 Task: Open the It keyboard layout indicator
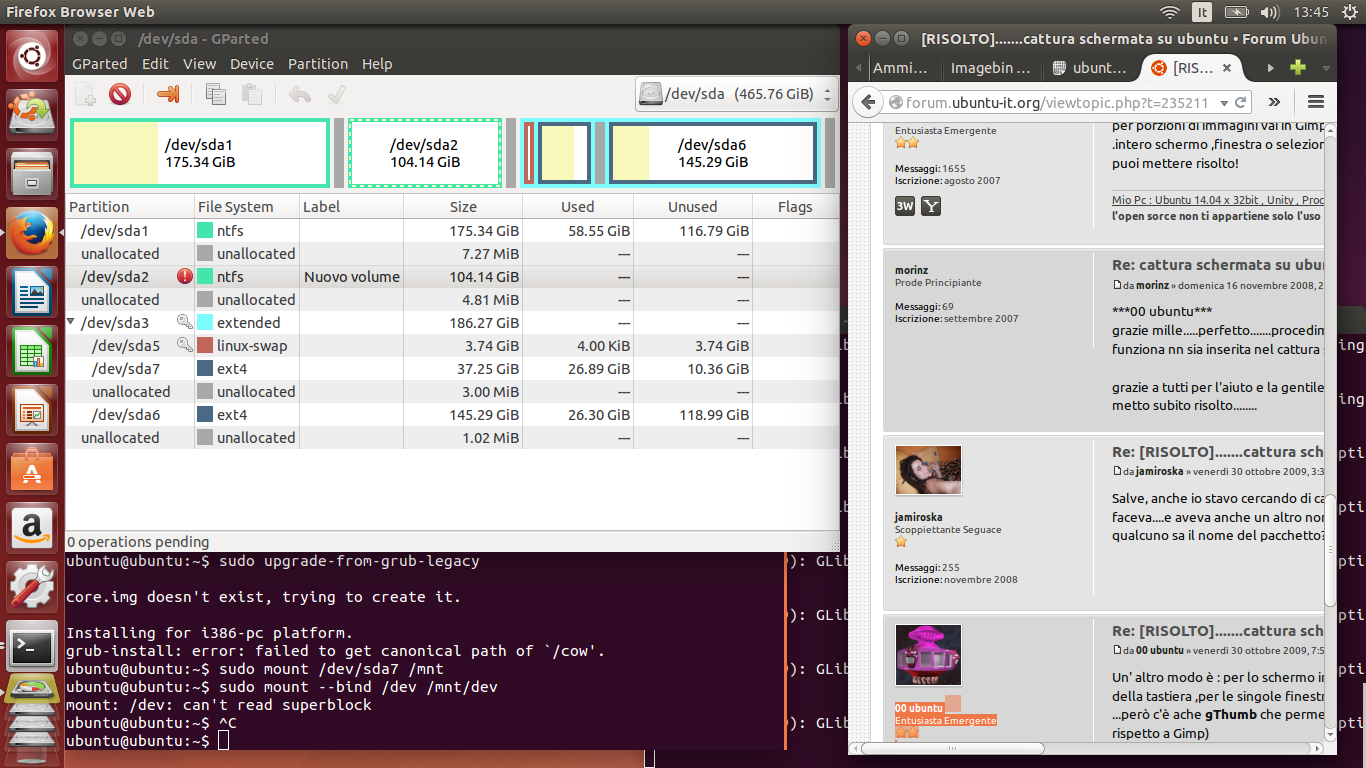coord(1202,12)
